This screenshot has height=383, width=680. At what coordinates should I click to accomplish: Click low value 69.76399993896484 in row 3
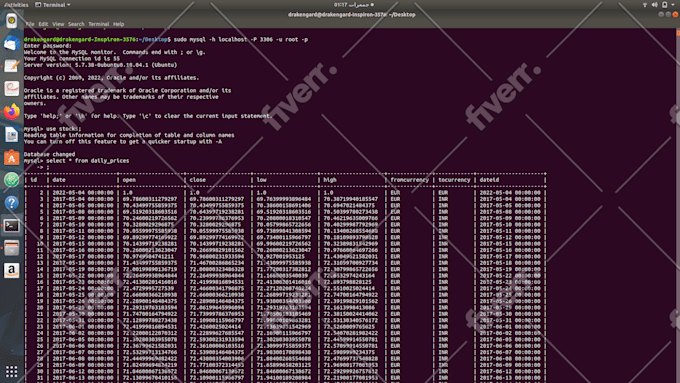284,200
